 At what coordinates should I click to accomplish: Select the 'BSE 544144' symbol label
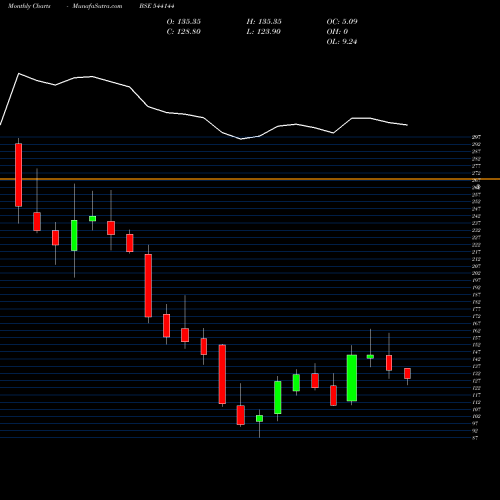(x=157, y=6)
